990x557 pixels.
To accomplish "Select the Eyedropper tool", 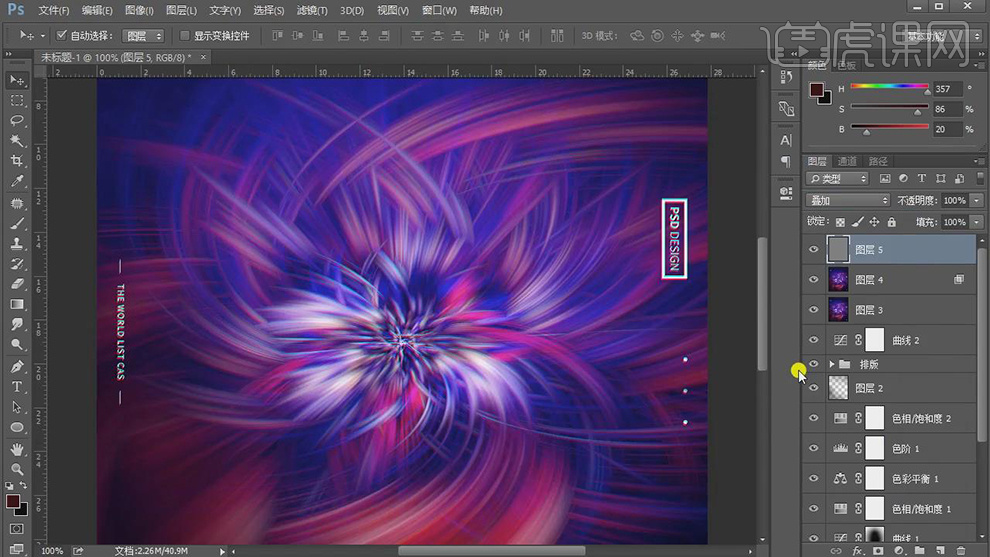I will pyautogui.click(x=17, y=182).
